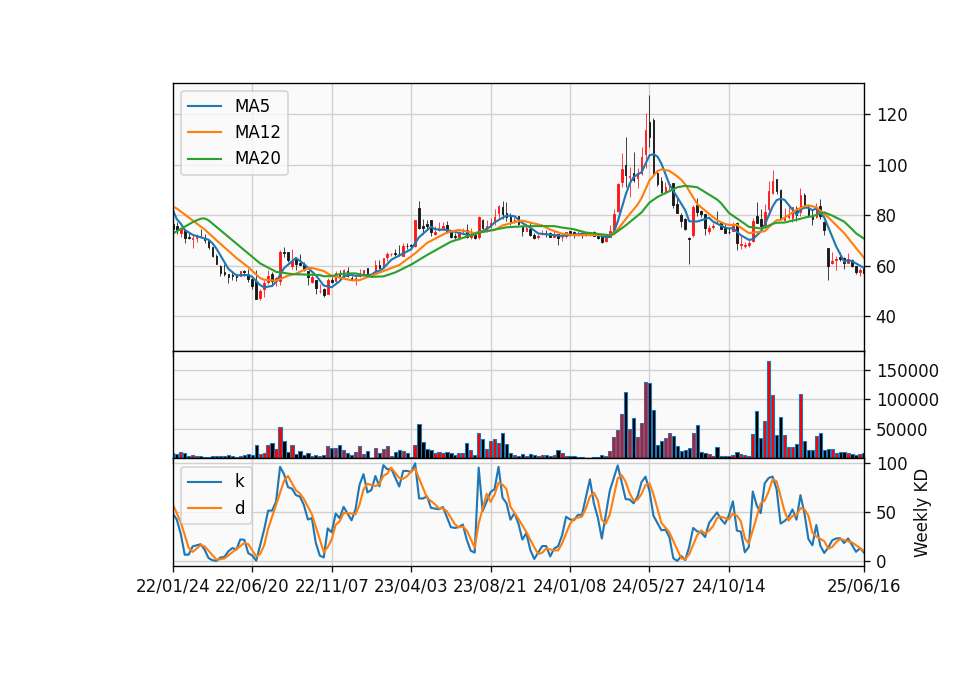The height and width of the screenshot is (690, 960).
Task: Click the blue MA5 legend line
Action: pyautogui.click(x=204, y=106)
